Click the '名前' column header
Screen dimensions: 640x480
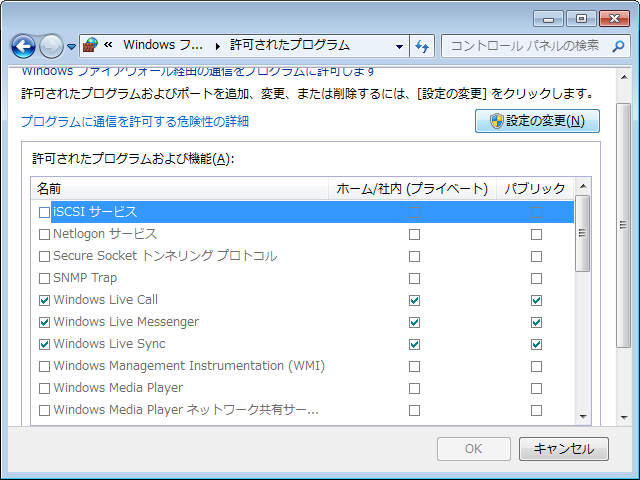pos(180,189)
